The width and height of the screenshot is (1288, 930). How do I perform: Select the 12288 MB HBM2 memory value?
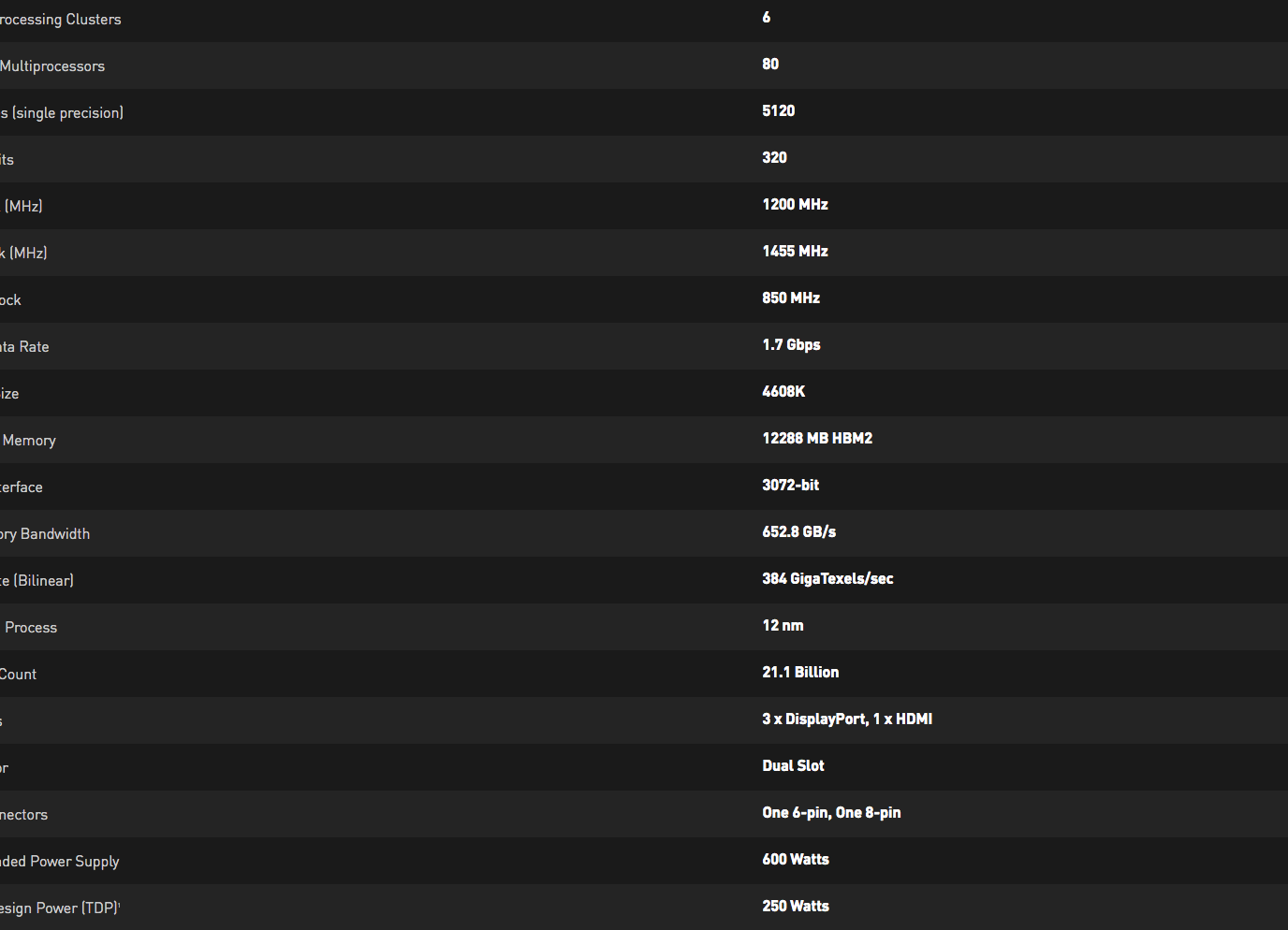pos(817,438)
